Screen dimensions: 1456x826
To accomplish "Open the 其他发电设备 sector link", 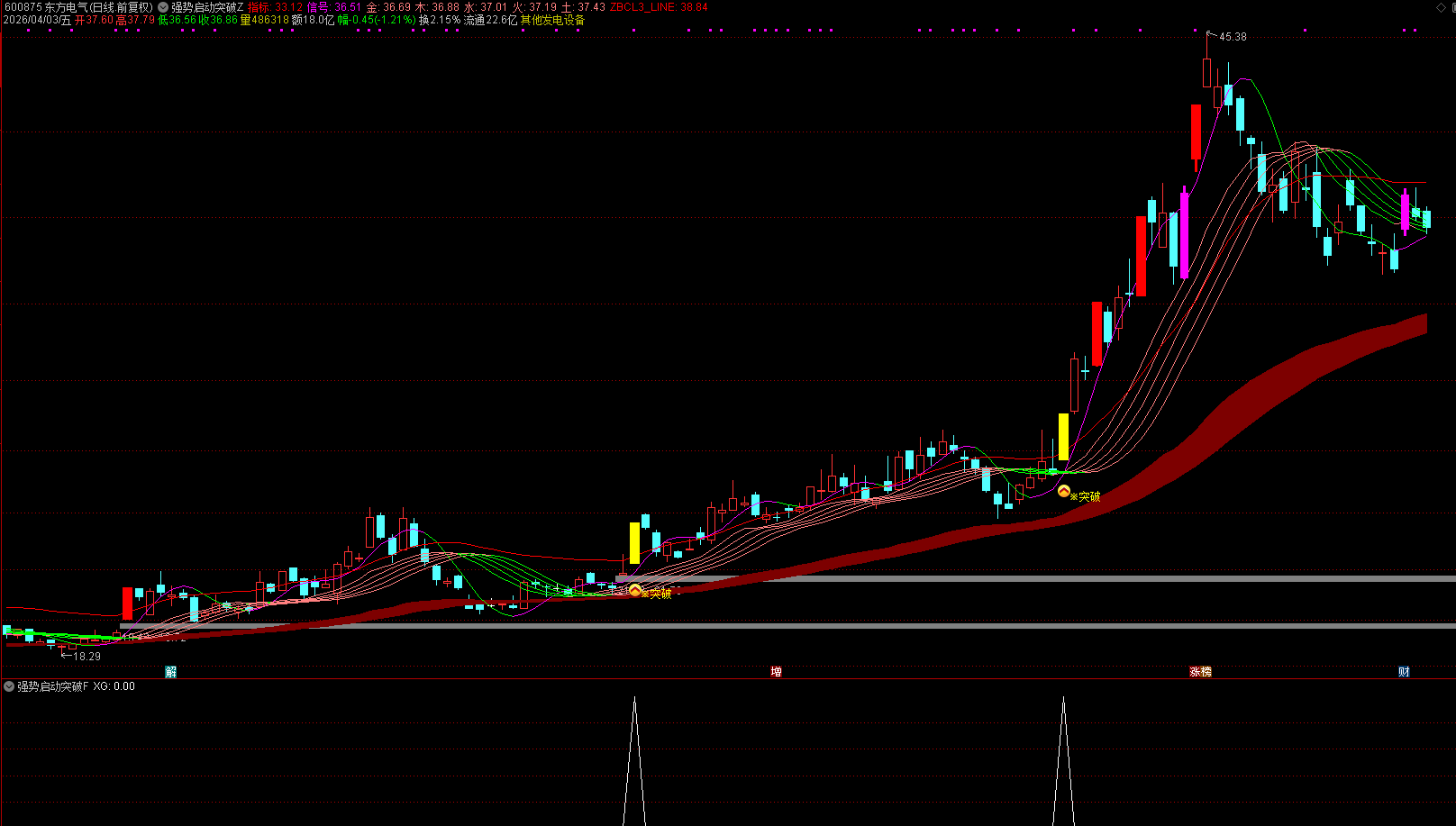I will click(x=552, y=20).
